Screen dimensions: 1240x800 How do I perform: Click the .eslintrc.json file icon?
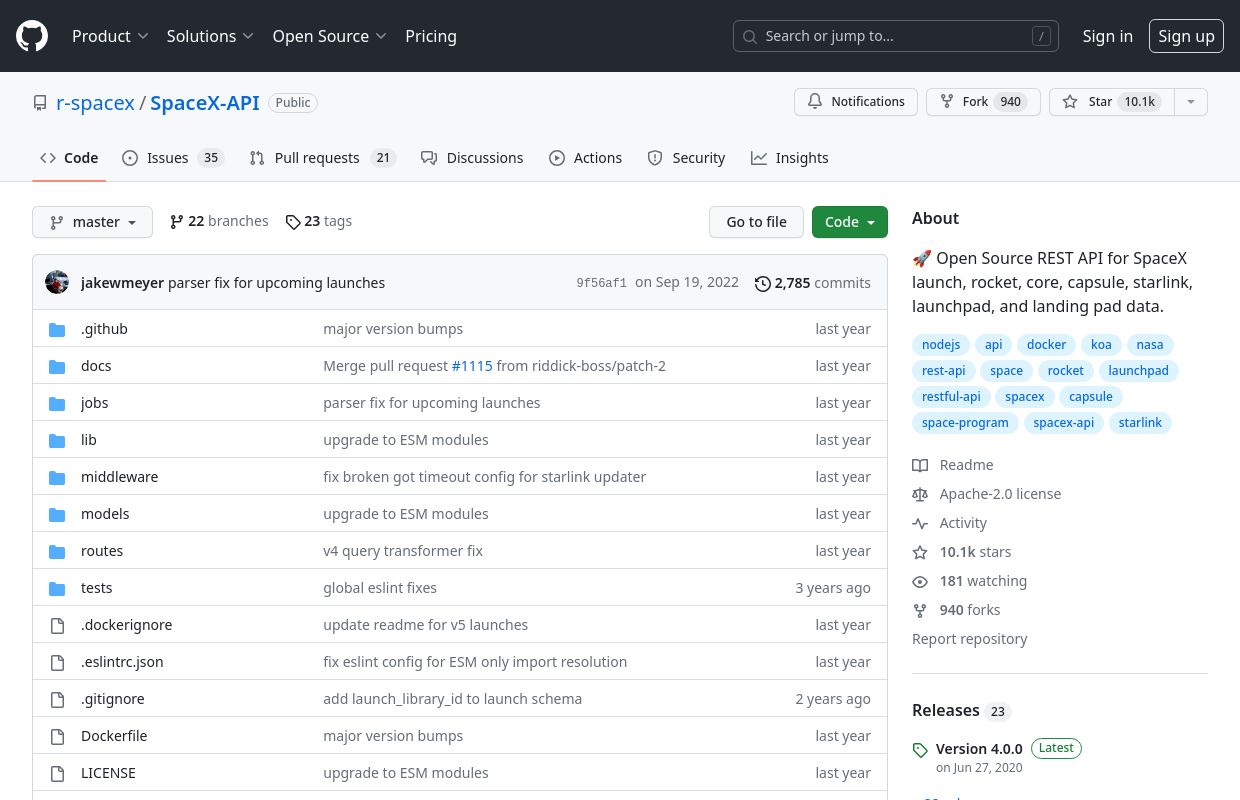coord(58,662)
